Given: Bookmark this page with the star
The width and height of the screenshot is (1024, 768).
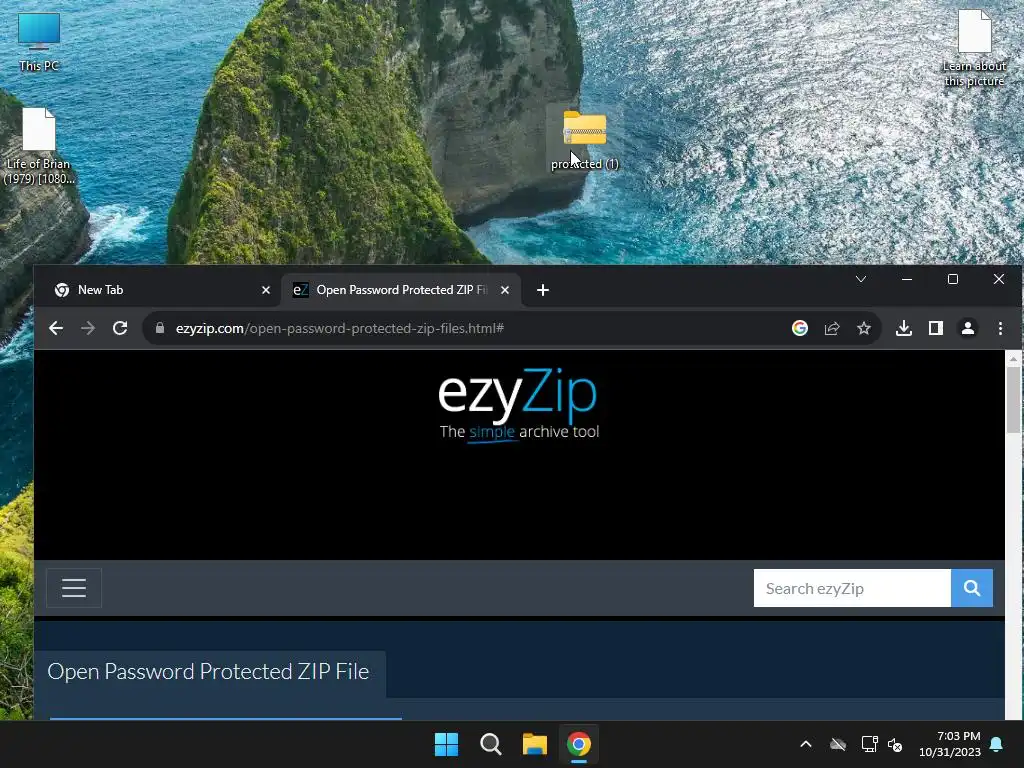Looking at the screenshot, I should pos(864,328).
